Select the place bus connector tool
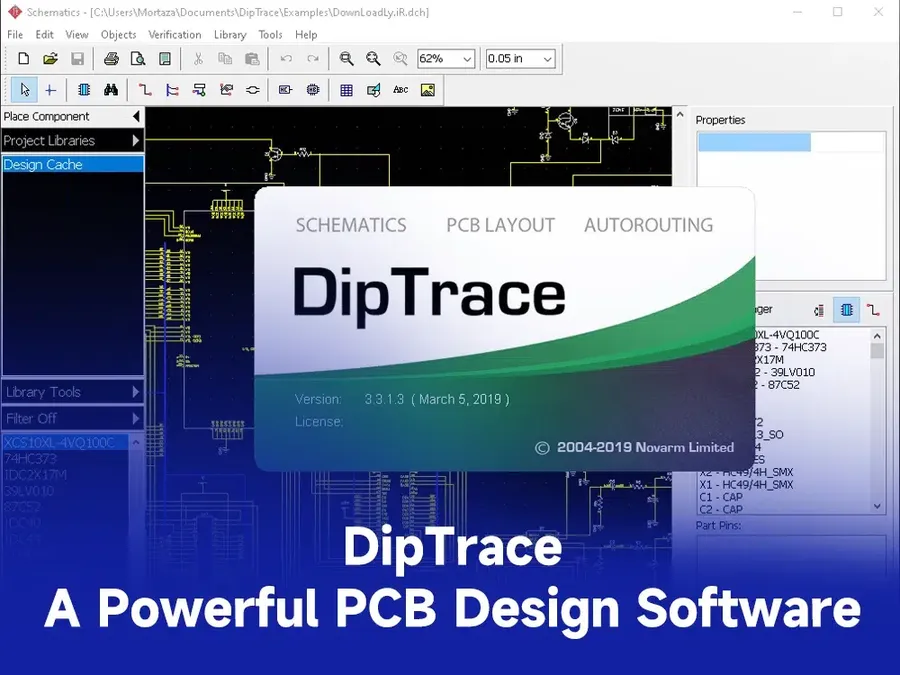Screen dimensions: 900x675 (199, 90)
